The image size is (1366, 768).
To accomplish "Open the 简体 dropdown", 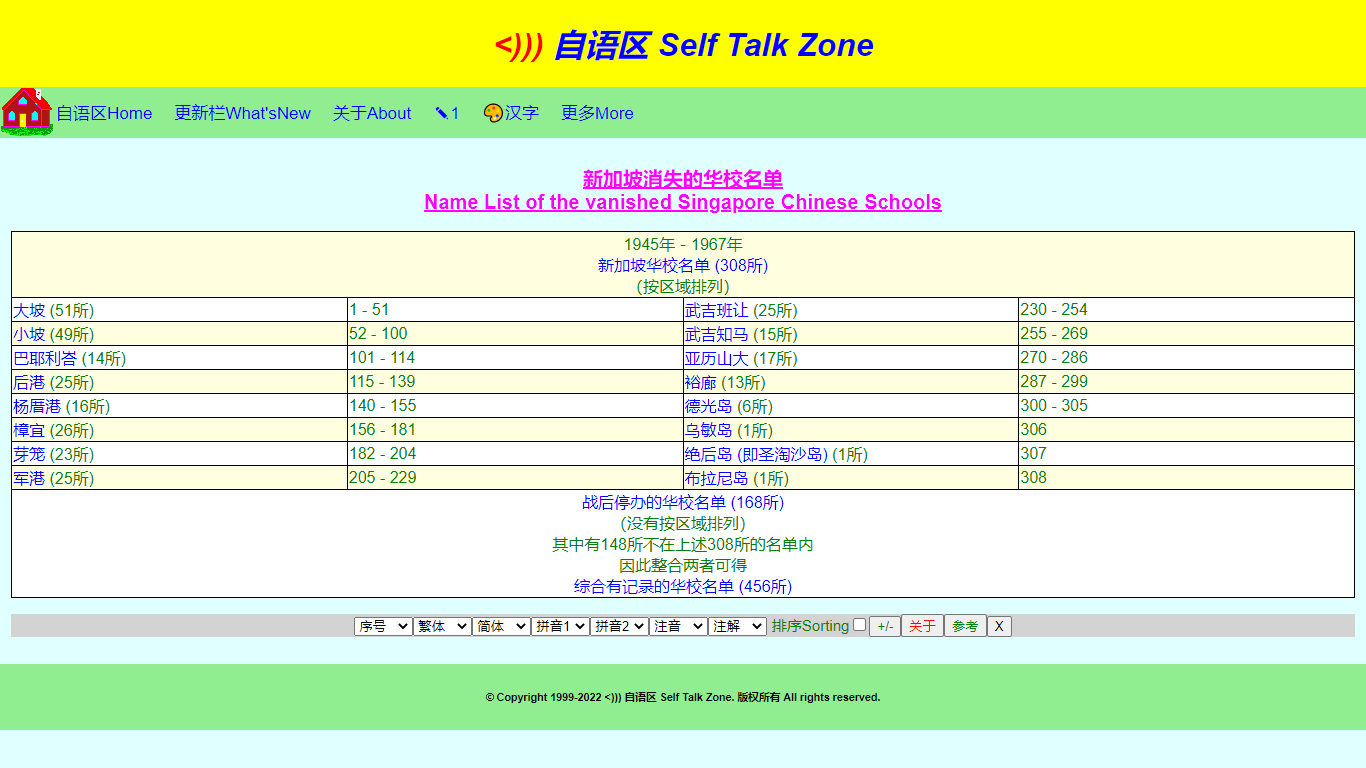I will 501,625.
